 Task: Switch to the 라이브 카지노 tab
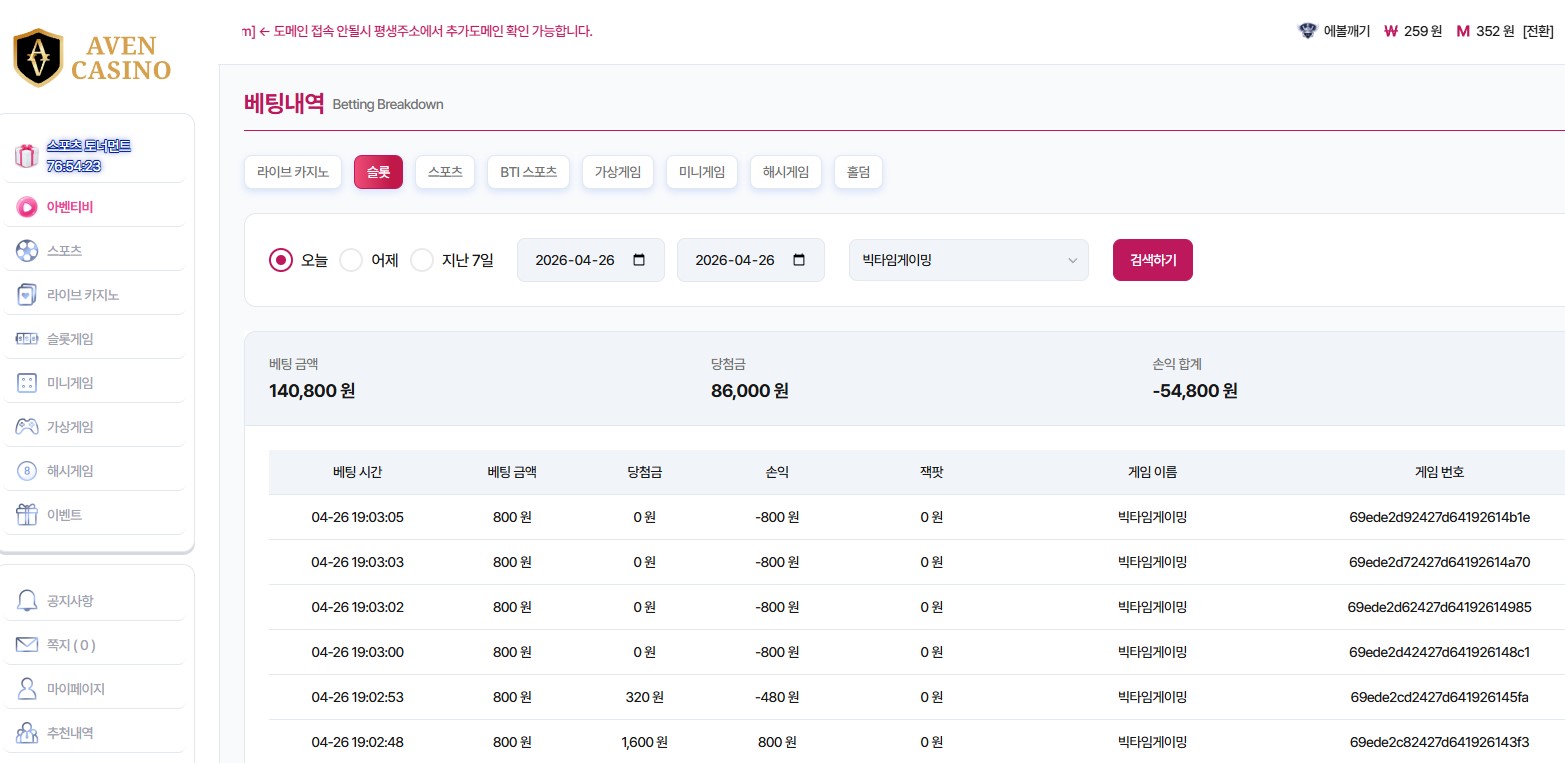293,172
